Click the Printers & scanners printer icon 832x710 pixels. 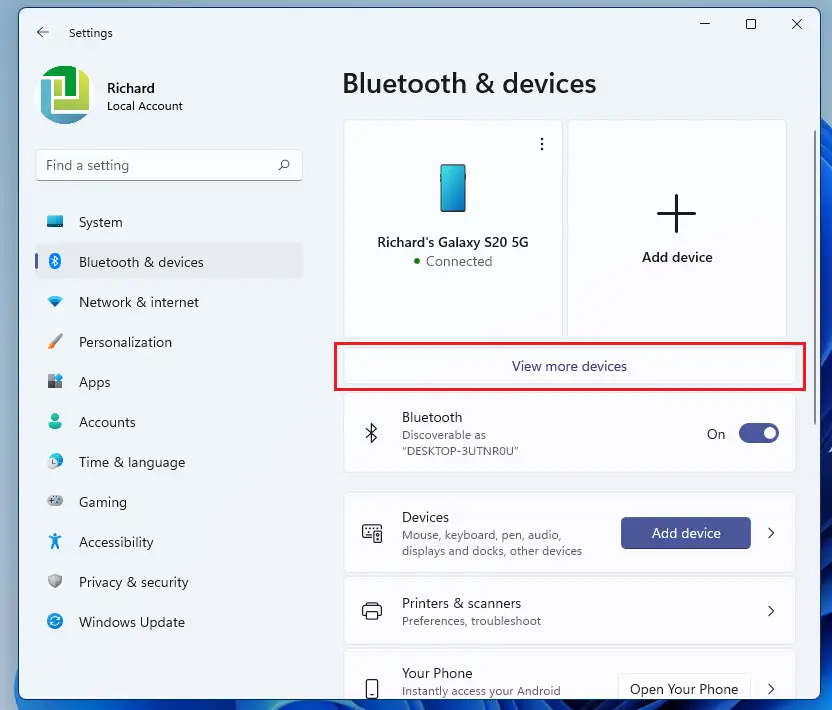point(372,611)
